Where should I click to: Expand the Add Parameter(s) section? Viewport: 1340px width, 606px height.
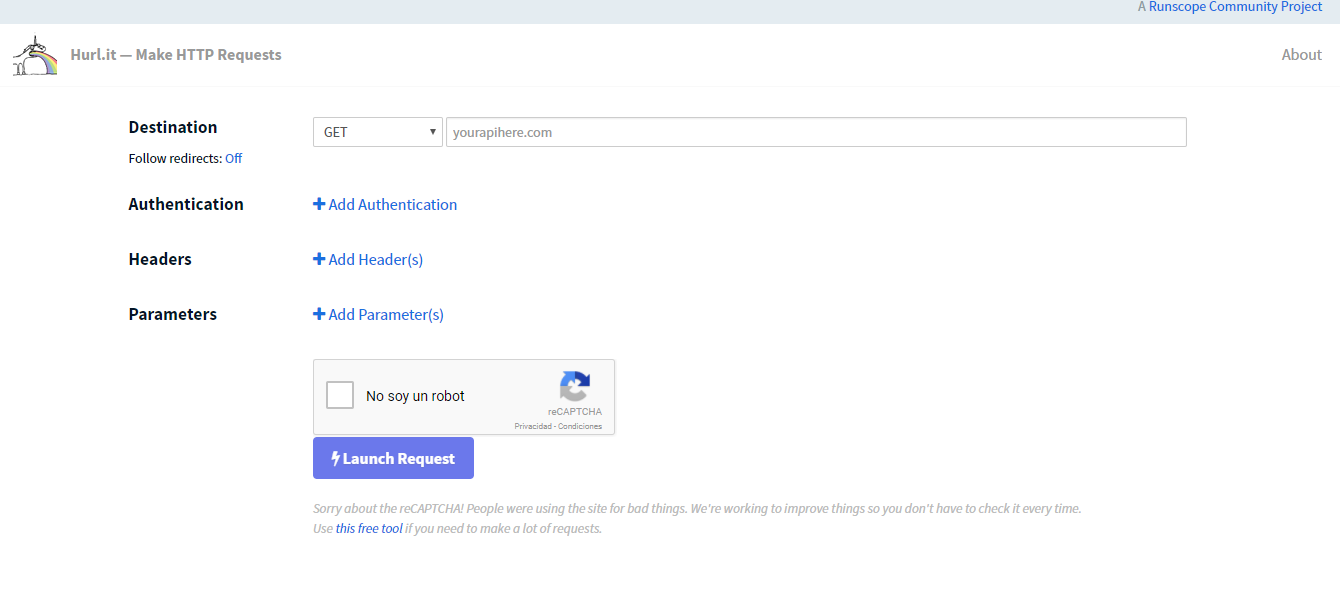[385, 314]
